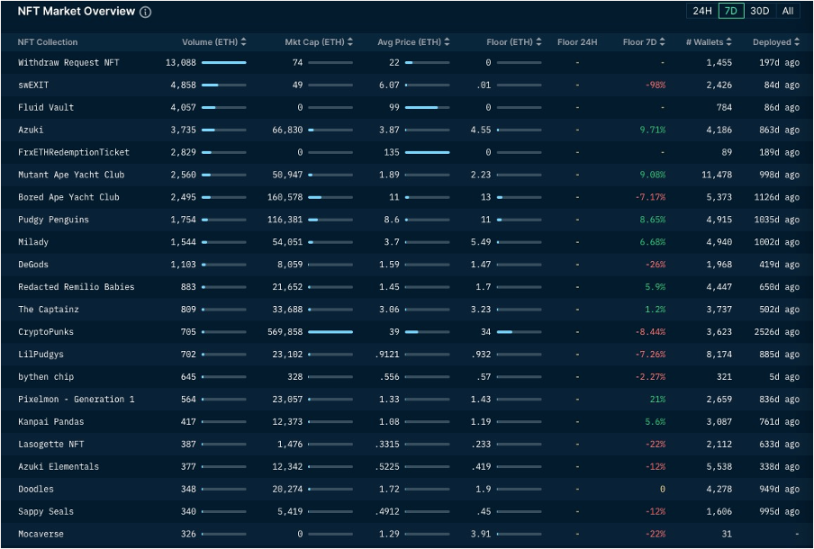The width and height of the screenshot is (814, 549).
Task: Select the Milady collection name
Action: (x=33, y=242)
